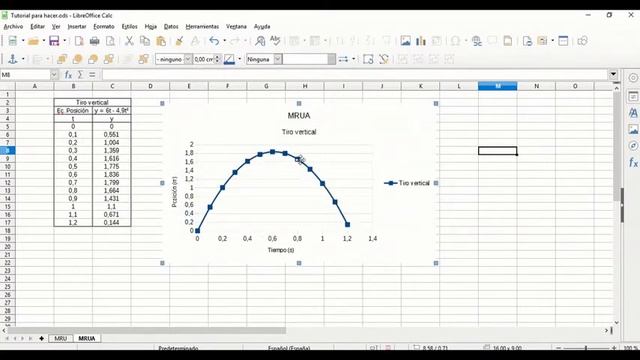
Task: Click cell containing 'y = 6t - 4,9t²'
Action: point(111,111)
